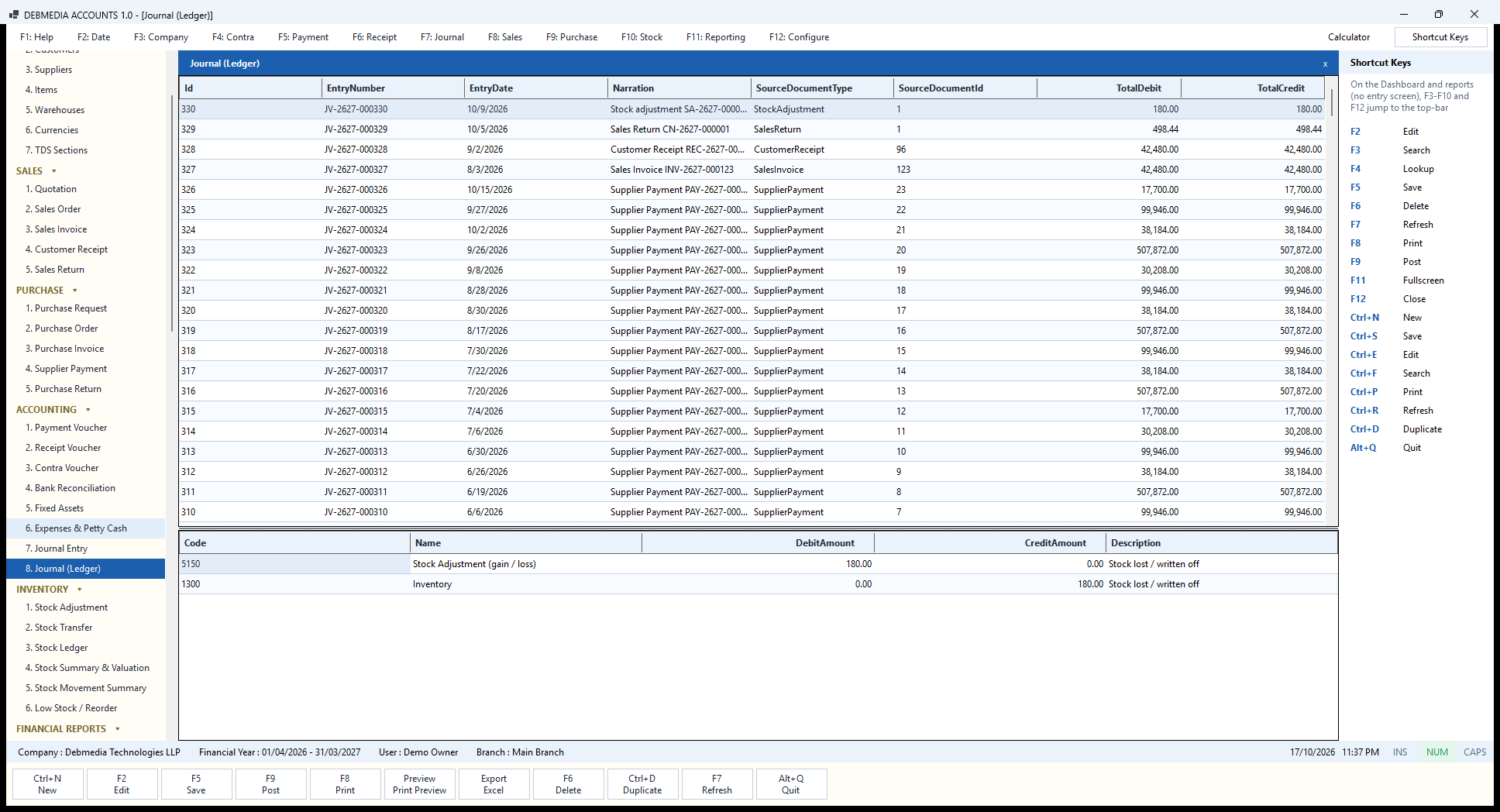Close the Journal (Ledger) panel with x
This screenshot has height=812, width=1500.
1325,64
